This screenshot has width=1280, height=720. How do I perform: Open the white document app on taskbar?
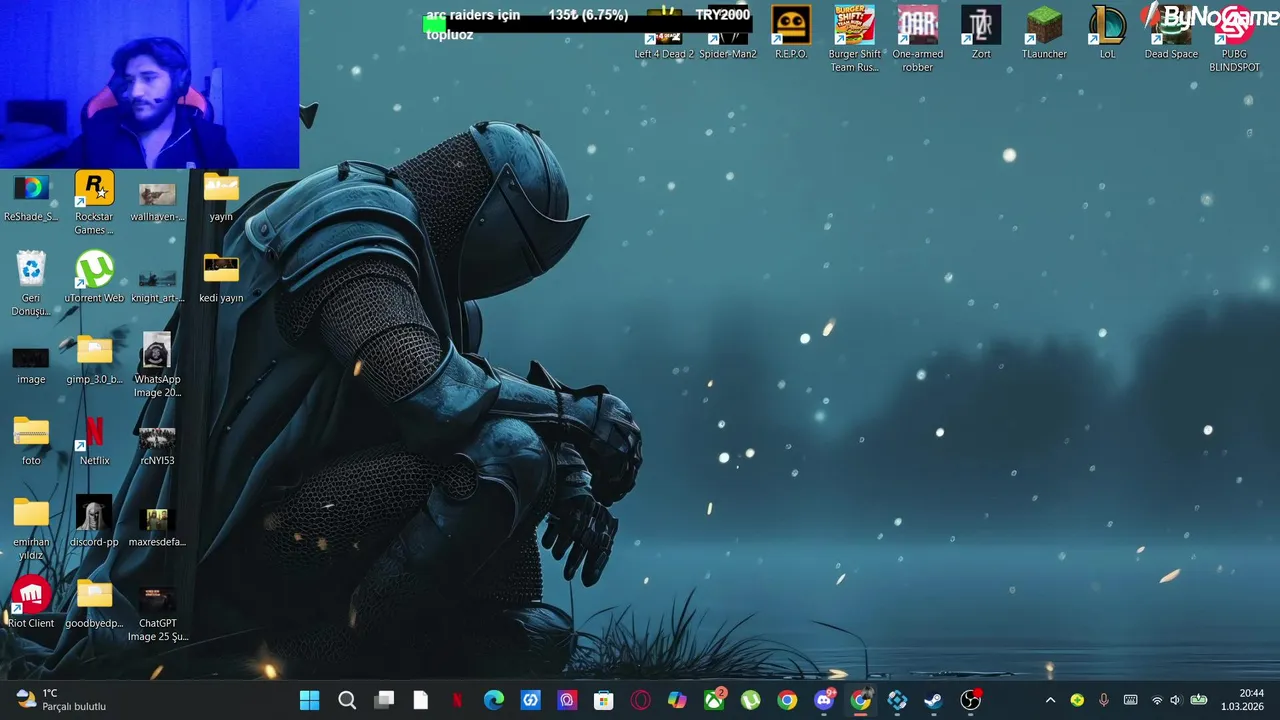click(421, 700)
